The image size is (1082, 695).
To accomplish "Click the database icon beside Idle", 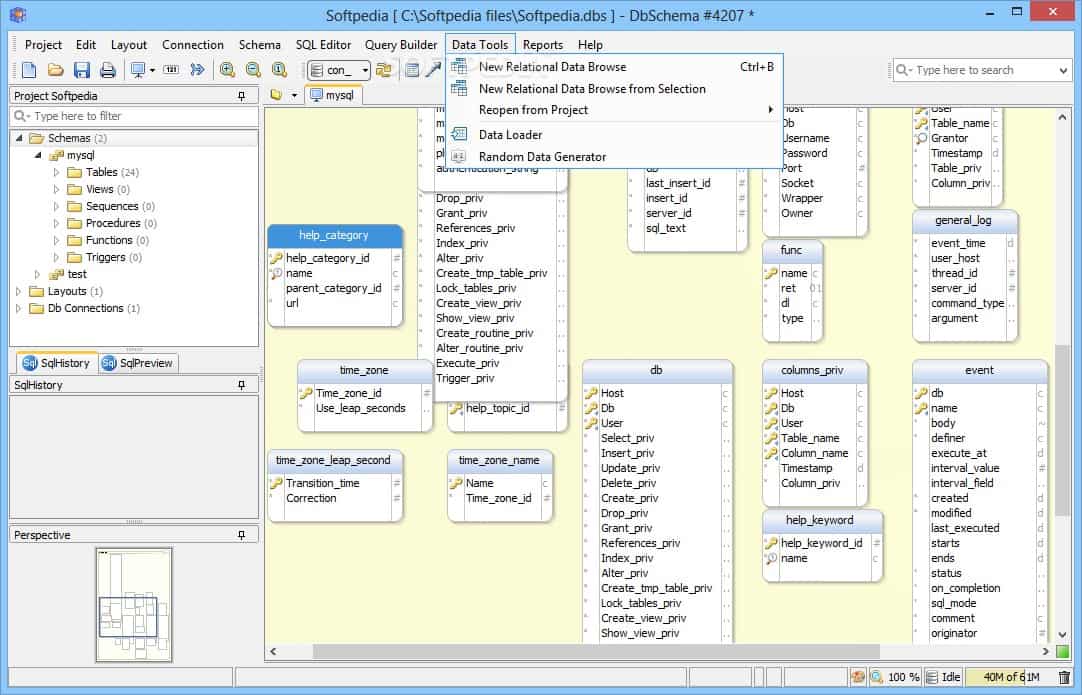I will coord(932,677).
